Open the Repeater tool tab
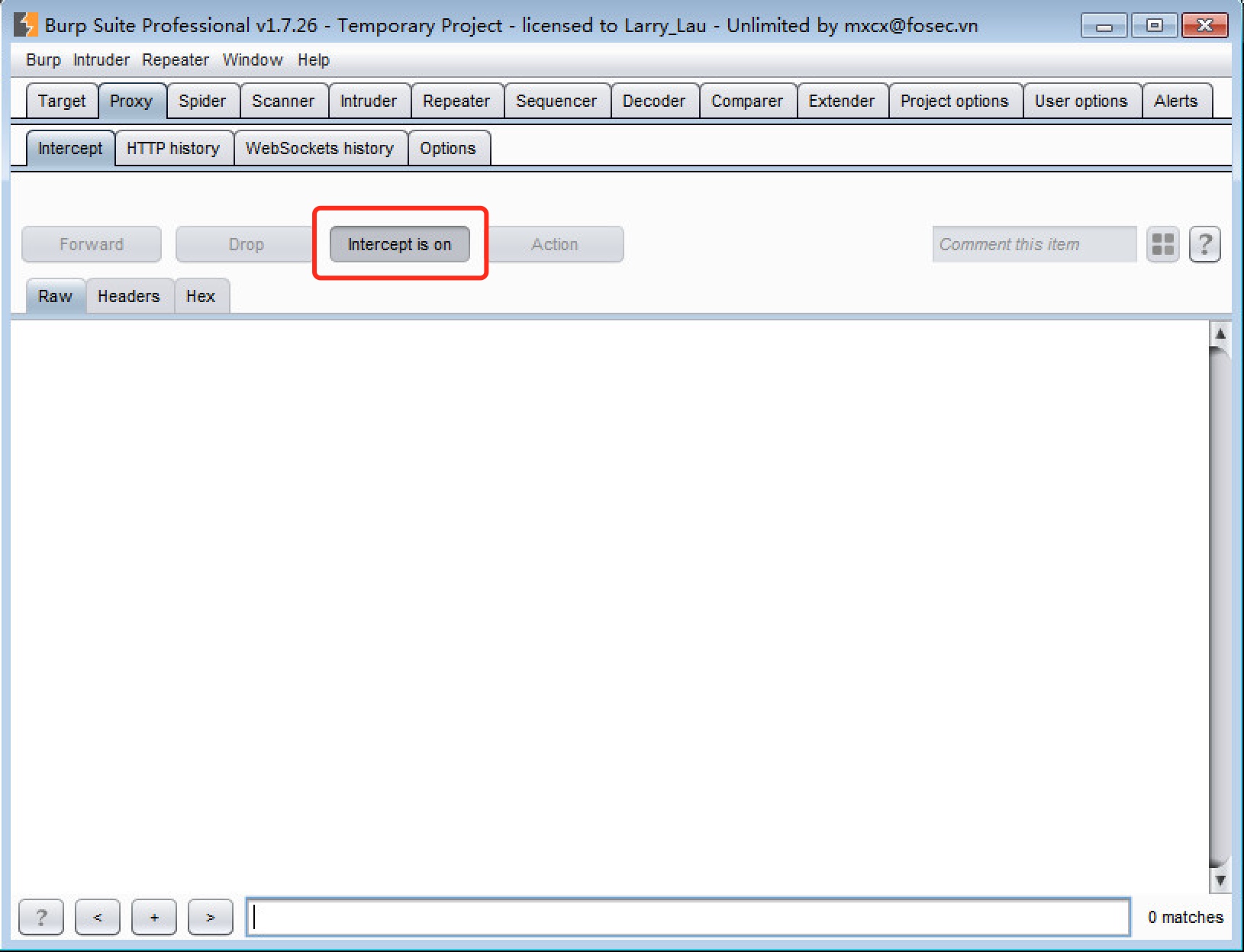 pyautogui.click(x=456, y=101)
